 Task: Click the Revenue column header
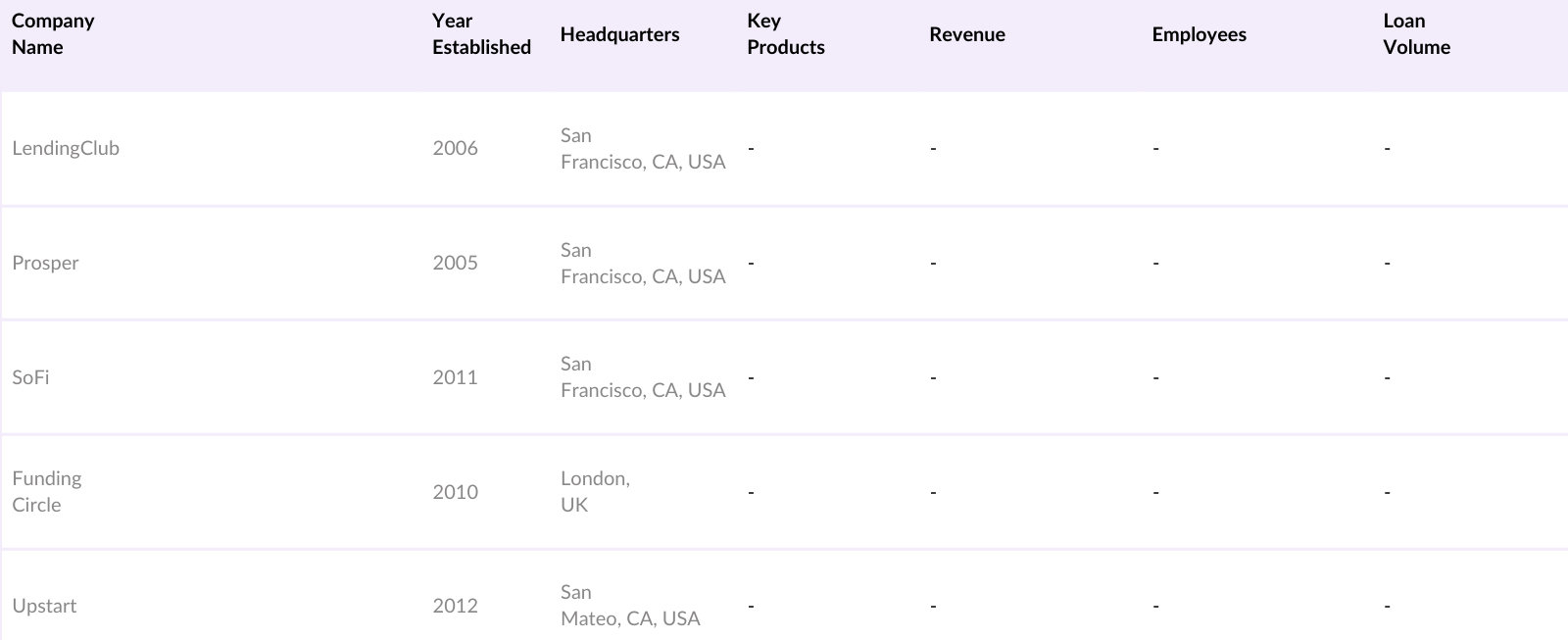click(x=967, y=34)
